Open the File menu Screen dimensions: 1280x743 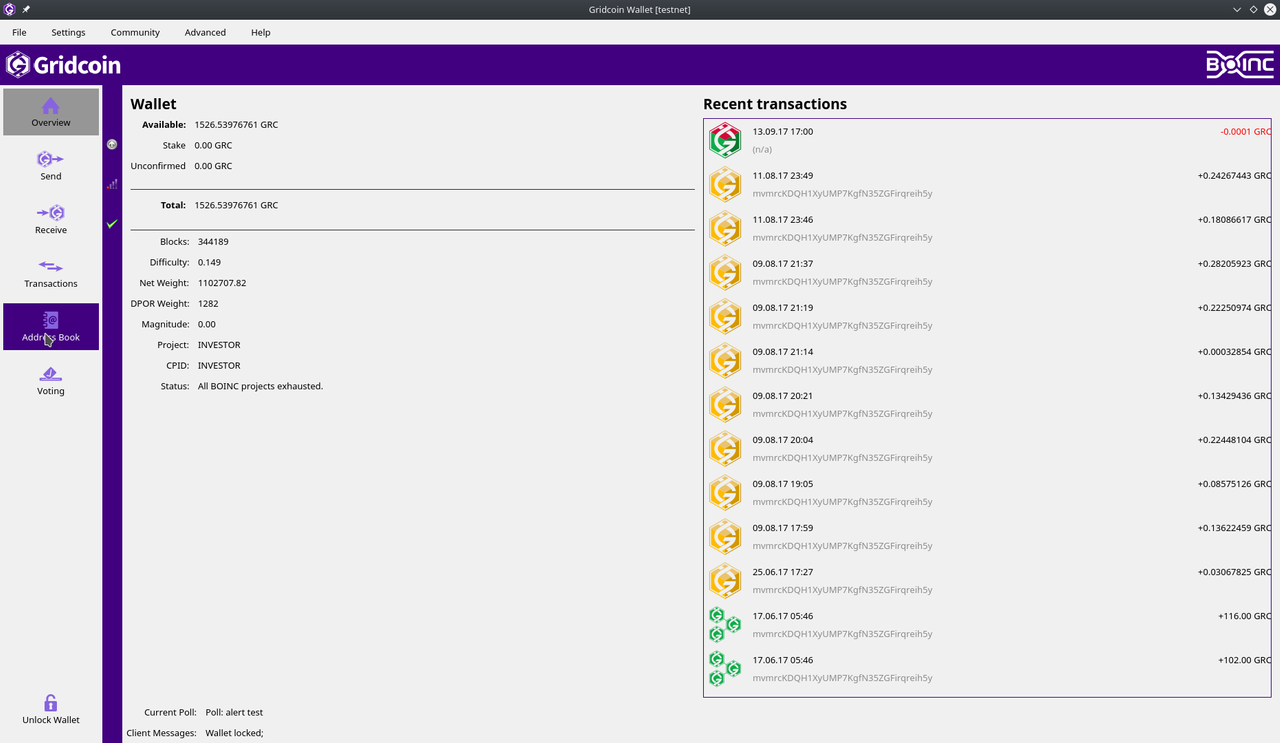(x=19, y=32)
